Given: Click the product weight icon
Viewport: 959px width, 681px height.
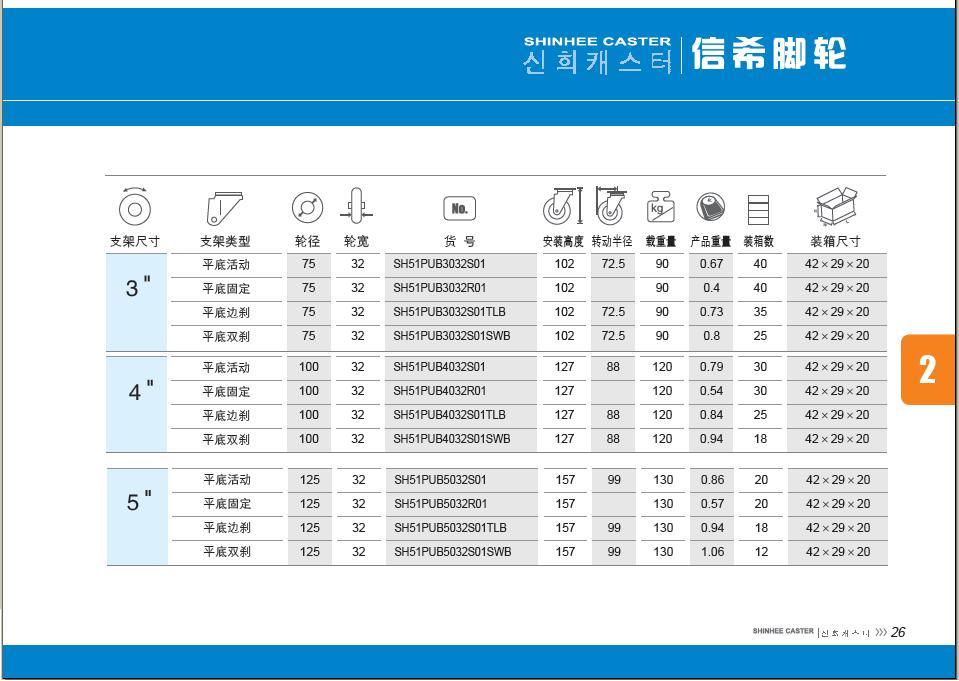Looking at the screenshot, I should click(x=711, y=207).
